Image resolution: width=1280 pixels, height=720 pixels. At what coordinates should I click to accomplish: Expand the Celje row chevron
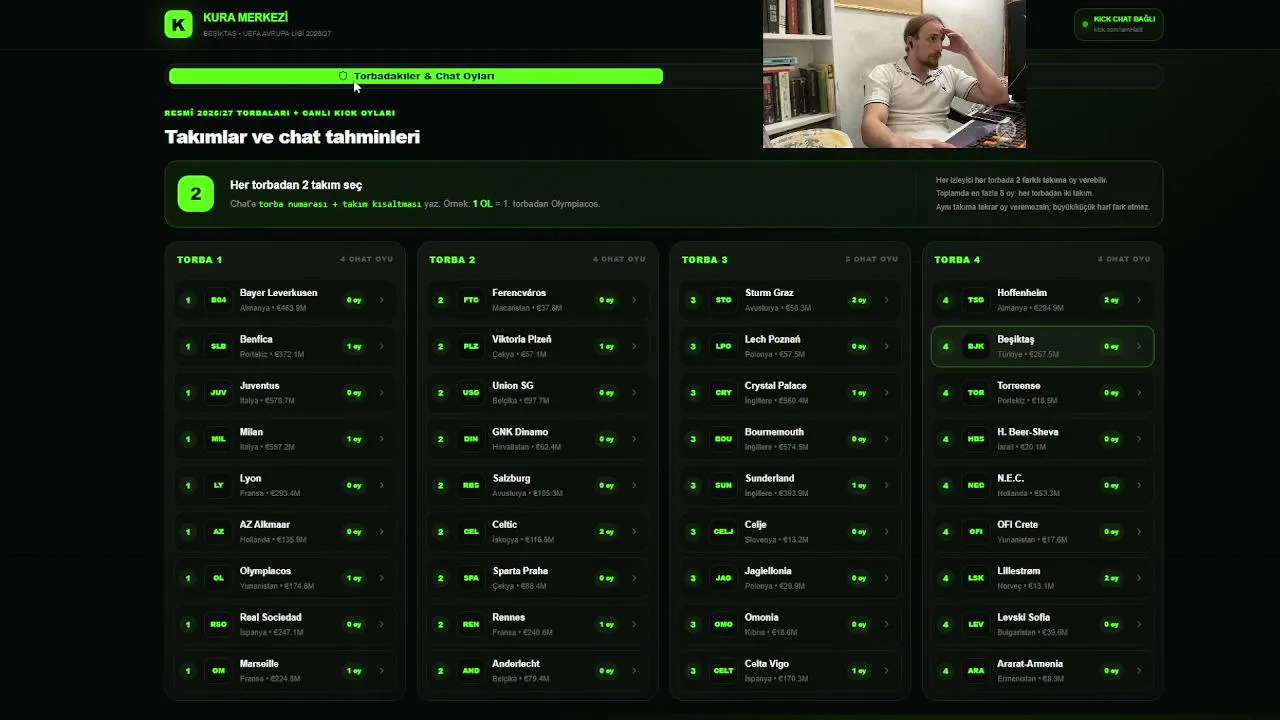886,532
